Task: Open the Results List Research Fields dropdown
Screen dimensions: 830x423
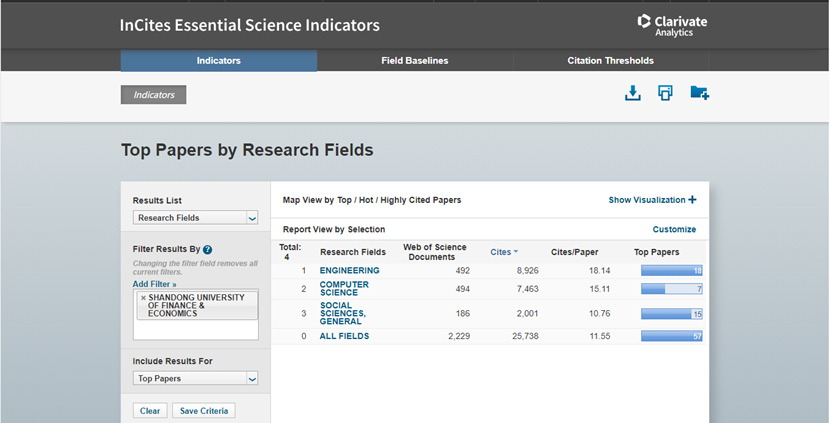Action: pyautogui.click(x=196, y=218)
